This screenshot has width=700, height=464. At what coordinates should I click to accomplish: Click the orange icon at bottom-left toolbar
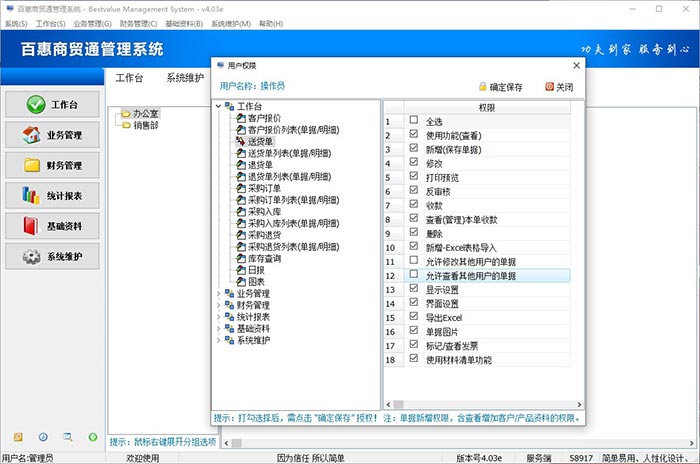click(x=18, y=437)
